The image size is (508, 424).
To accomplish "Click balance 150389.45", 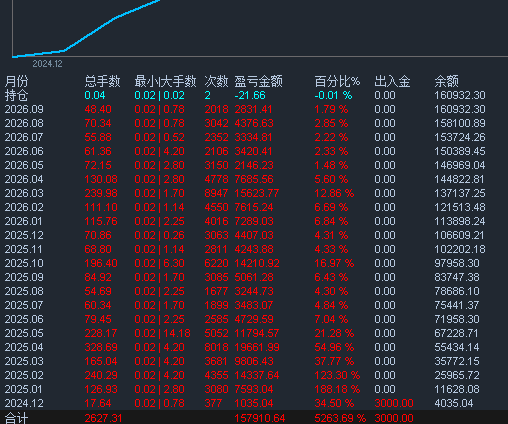I will tap(460, 152).
